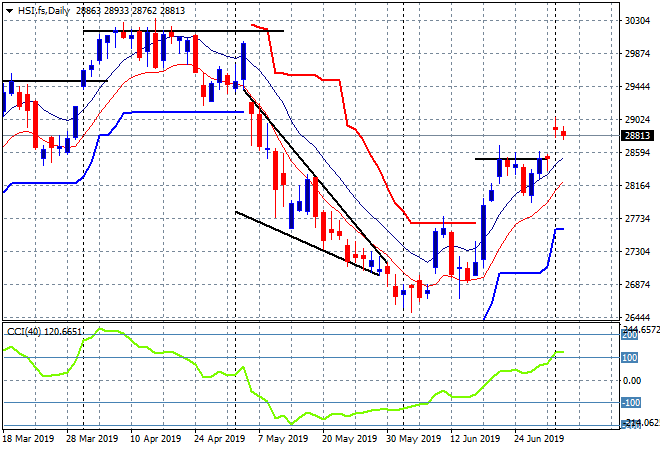Click the 28594 price axis label
The image size is (660, 450).
(637, 152)
